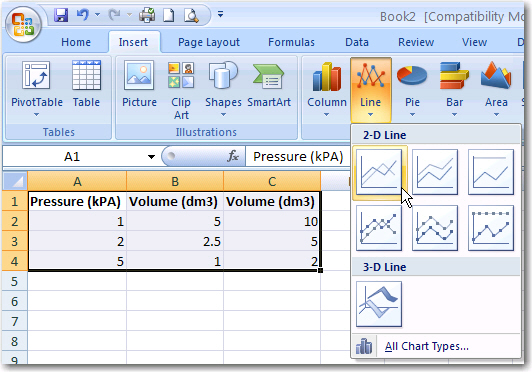Image resolution: width=532 pixels, height=372 pixels.
Task: Select column C header
Action: [x=272, y=181]
